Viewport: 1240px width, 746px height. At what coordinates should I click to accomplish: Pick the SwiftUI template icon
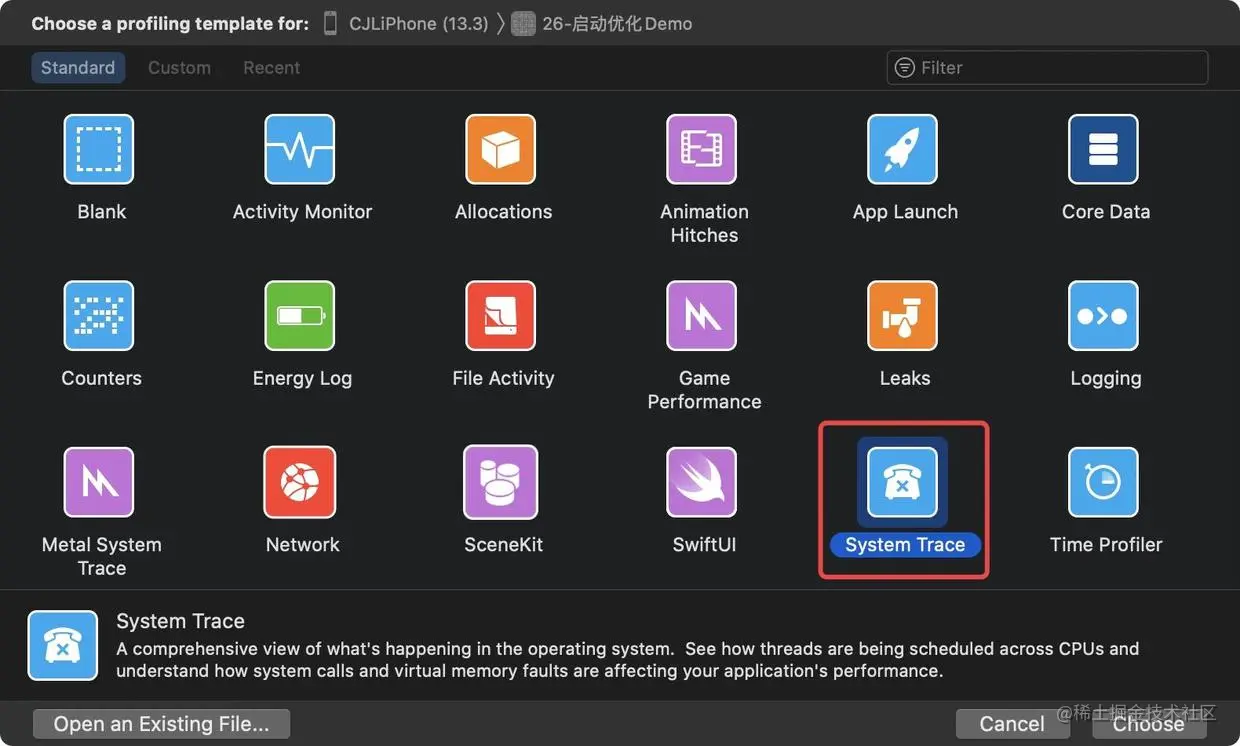point(702,482)
